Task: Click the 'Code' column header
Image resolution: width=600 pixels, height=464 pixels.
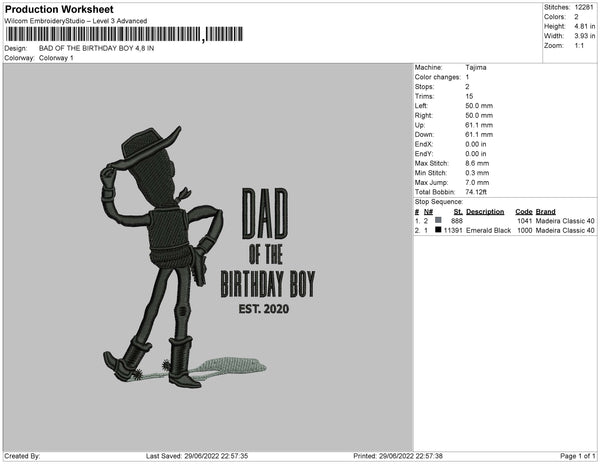Action: (524, 212)
